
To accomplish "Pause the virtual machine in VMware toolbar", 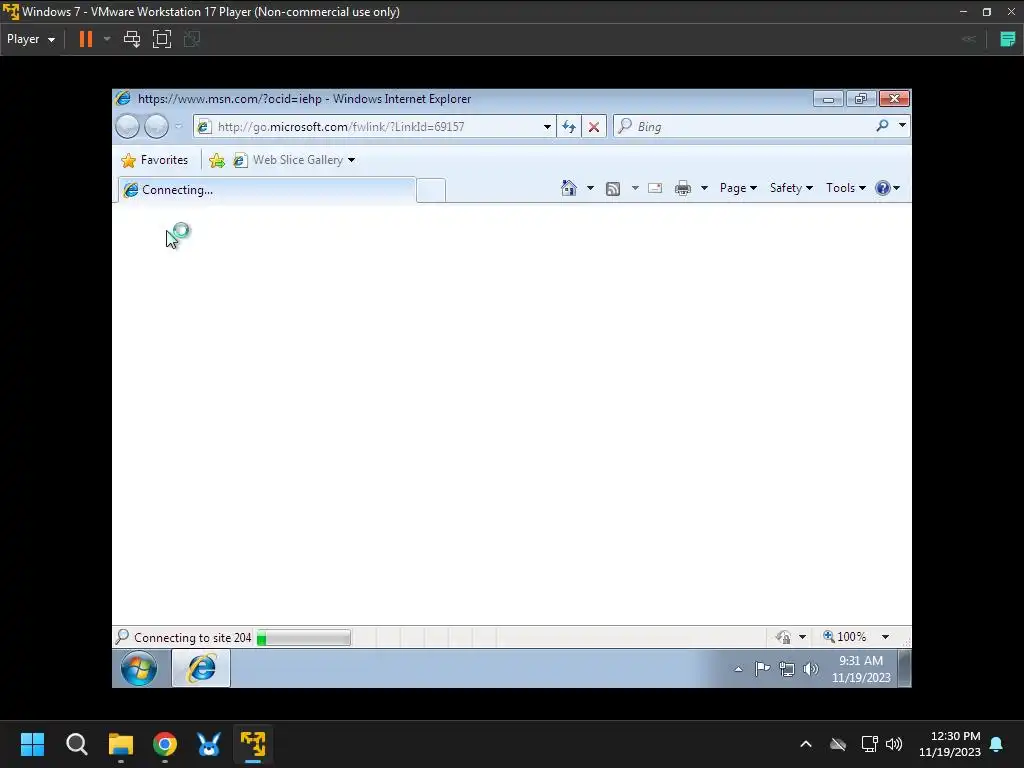I will coord(86,39).
